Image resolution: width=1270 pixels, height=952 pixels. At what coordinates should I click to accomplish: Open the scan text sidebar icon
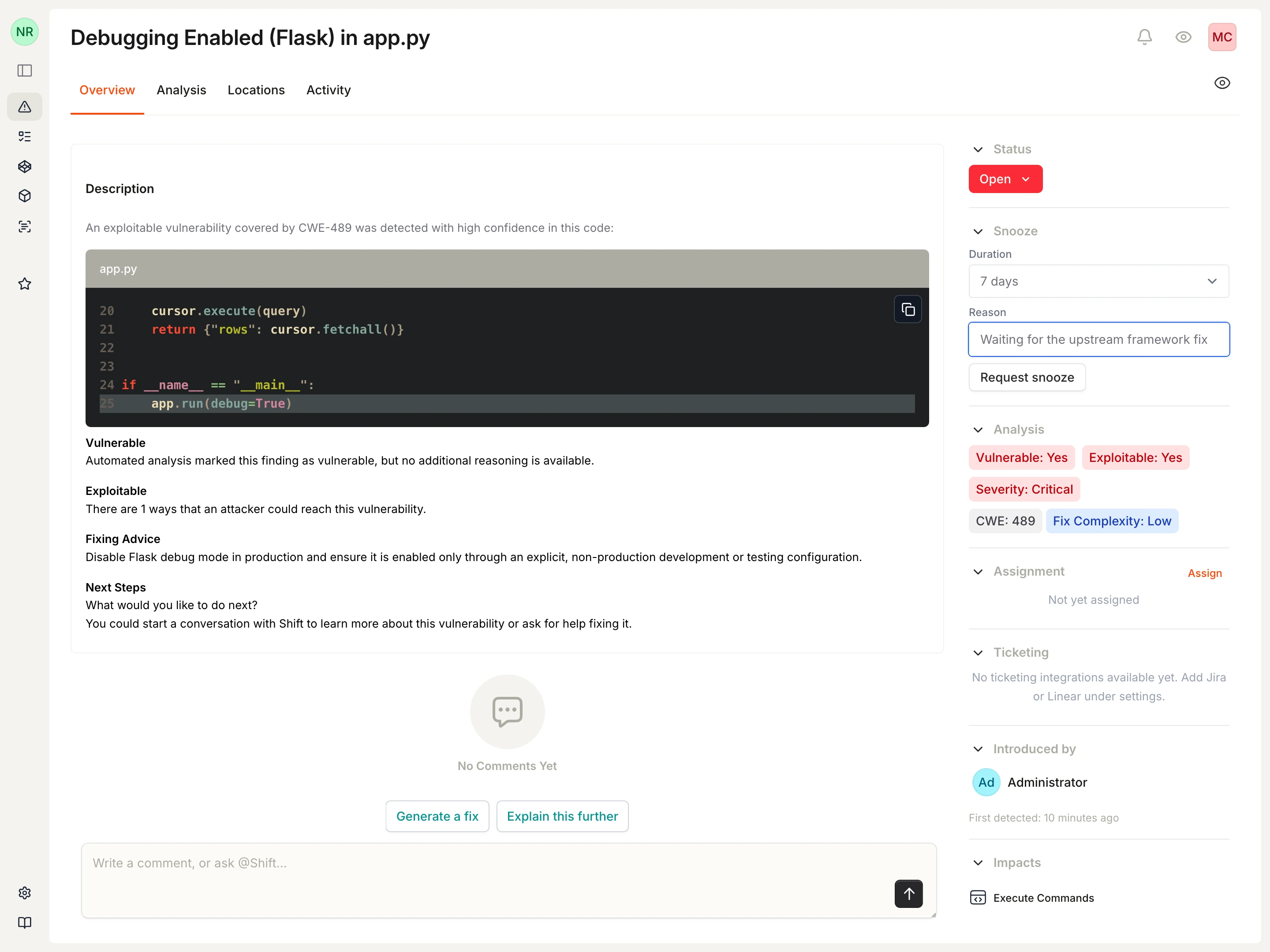(25, 227)
